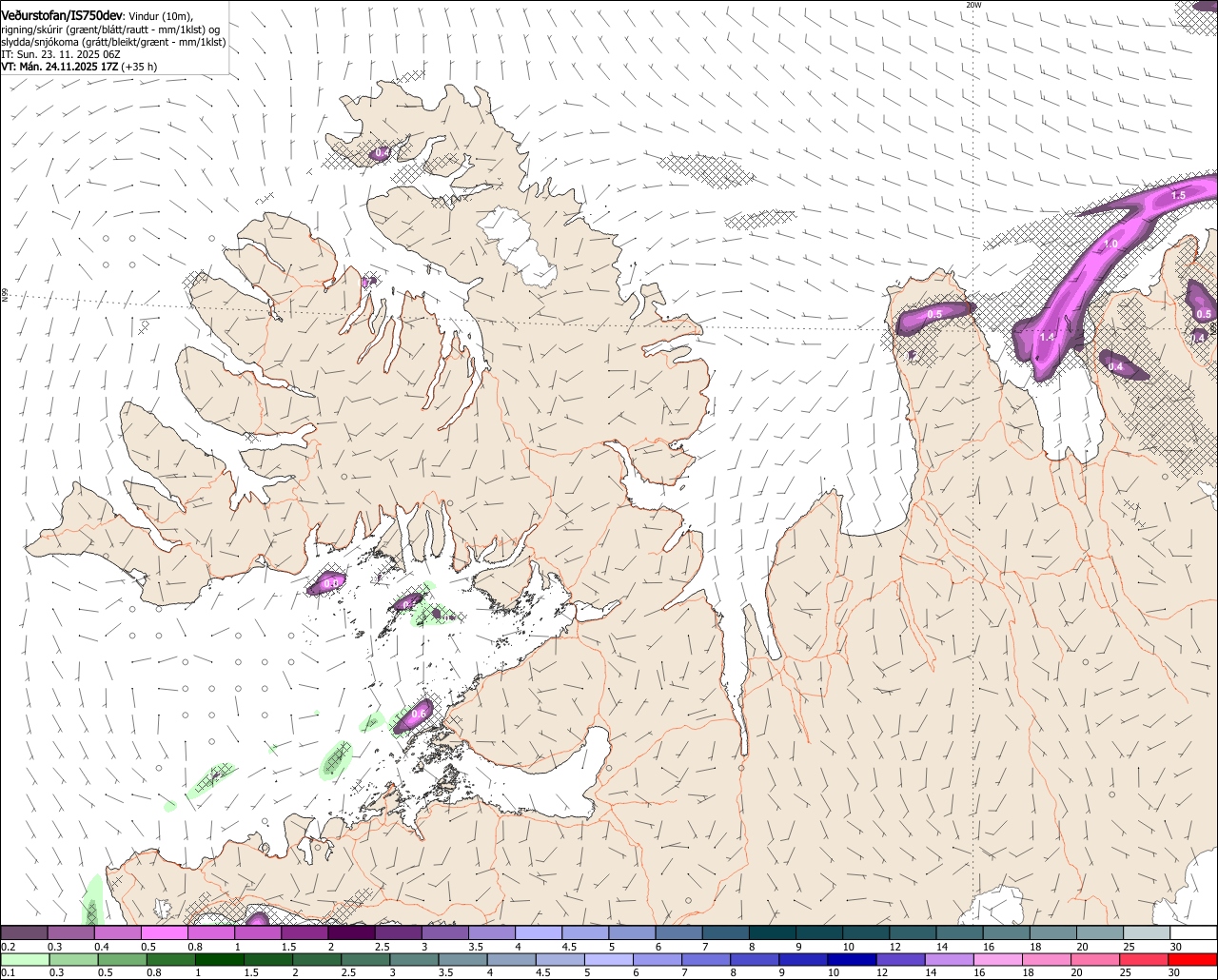
Task: Click the 'rigning/skúrir' description line
Action: tap(110, 29)
